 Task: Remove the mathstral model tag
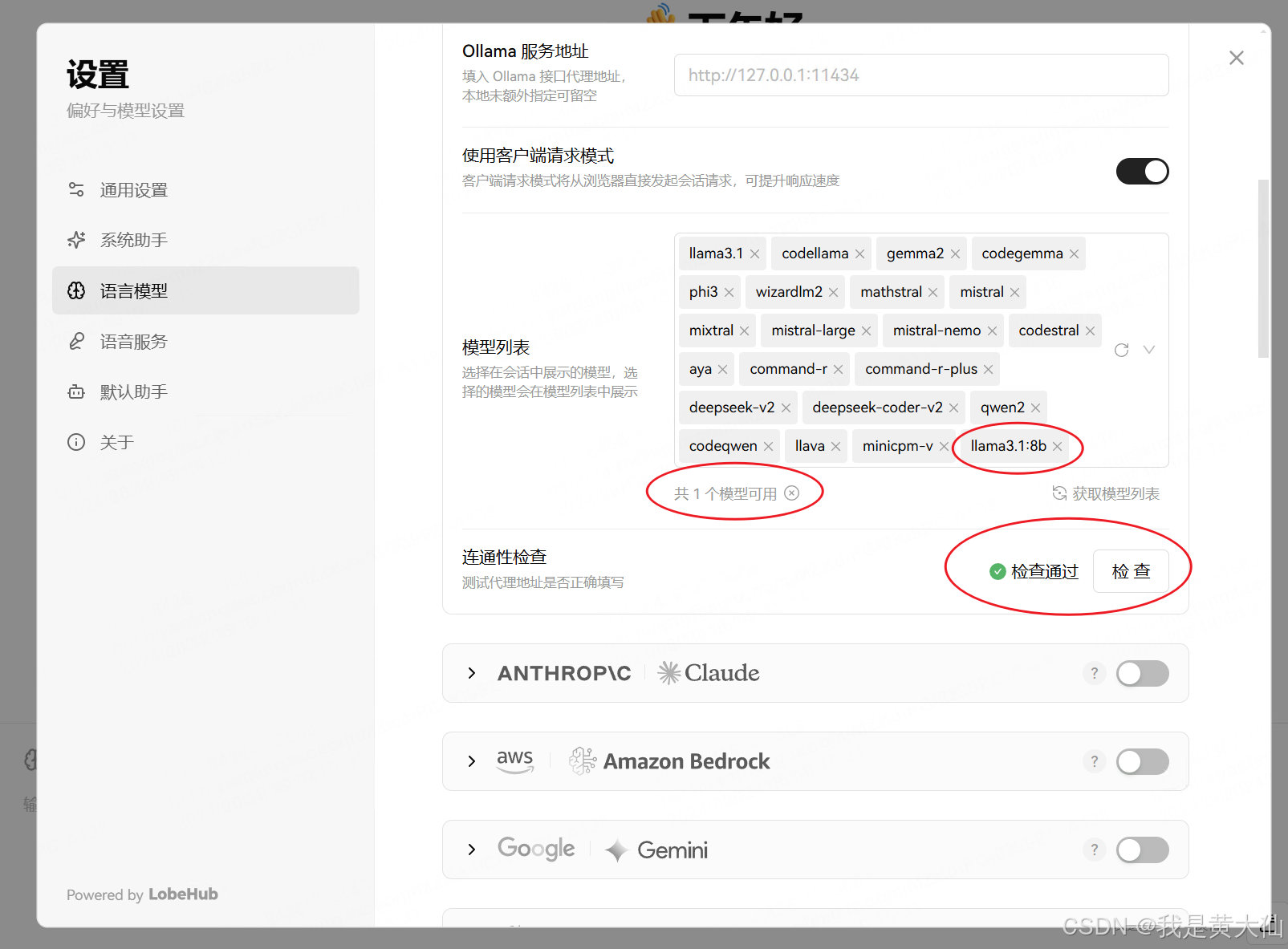tap(932, 292)
